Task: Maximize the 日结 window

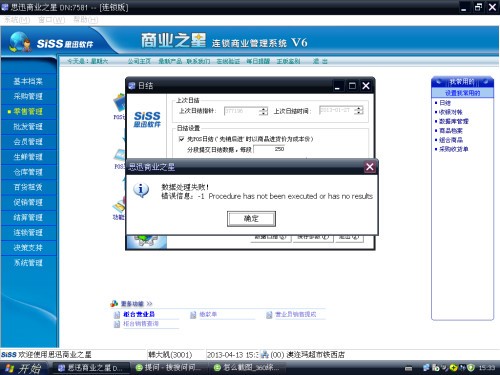Action: (352, 86)
